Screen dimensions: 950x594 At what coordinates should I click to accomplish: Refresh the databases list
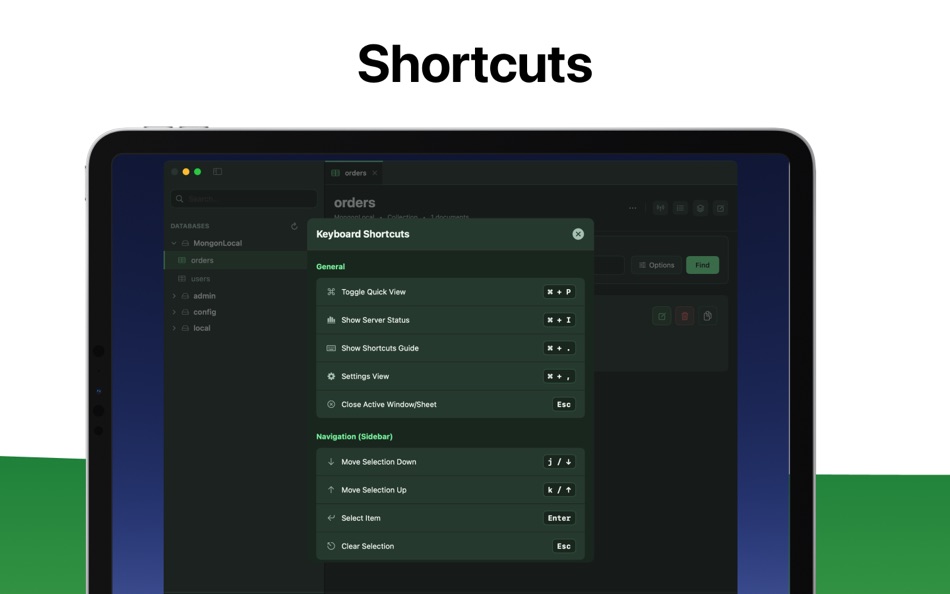pos(295,227)
